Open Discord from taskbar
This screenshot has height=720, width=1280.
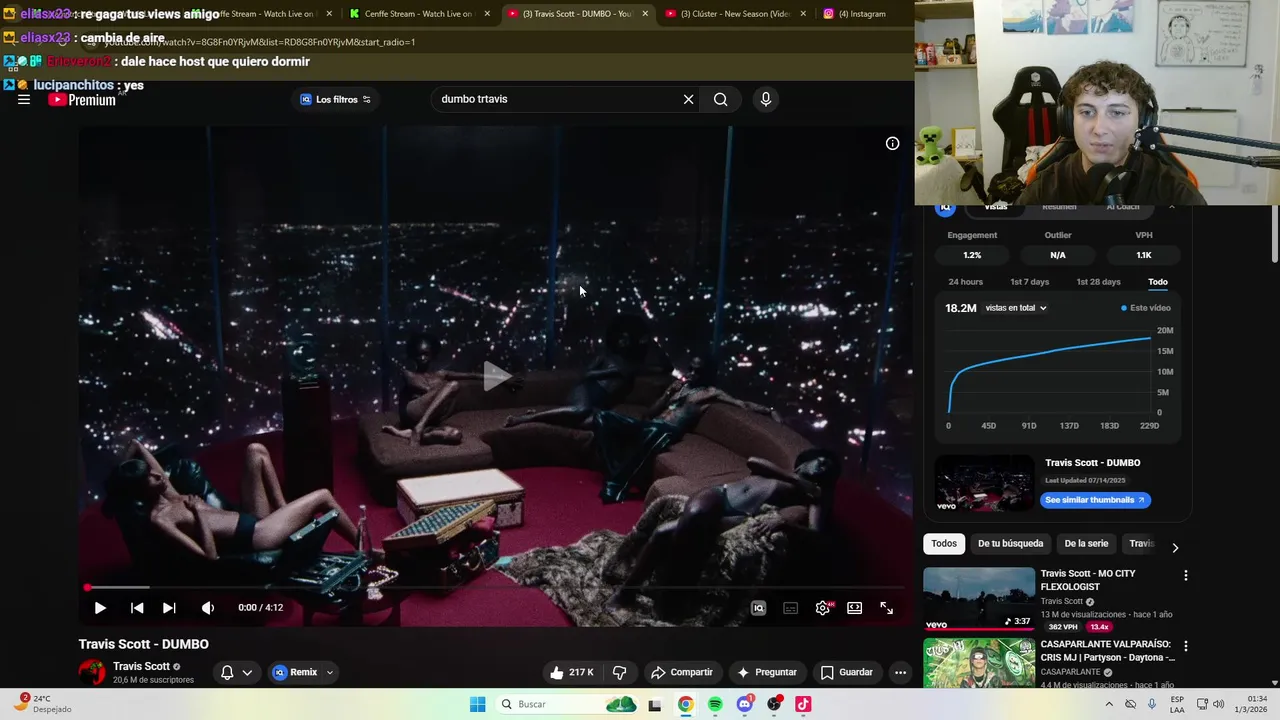tap(745, 704)
